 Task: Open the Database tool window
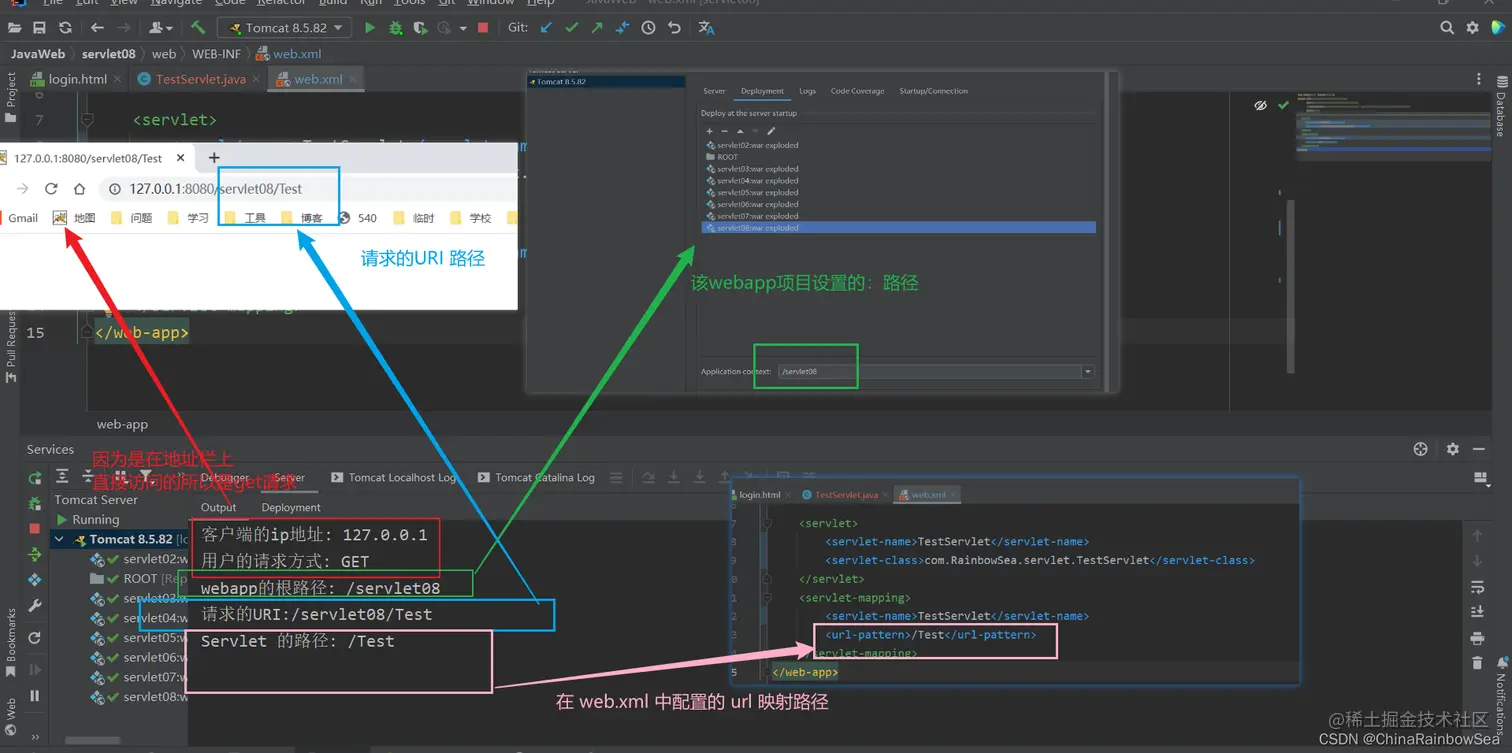1500,108
